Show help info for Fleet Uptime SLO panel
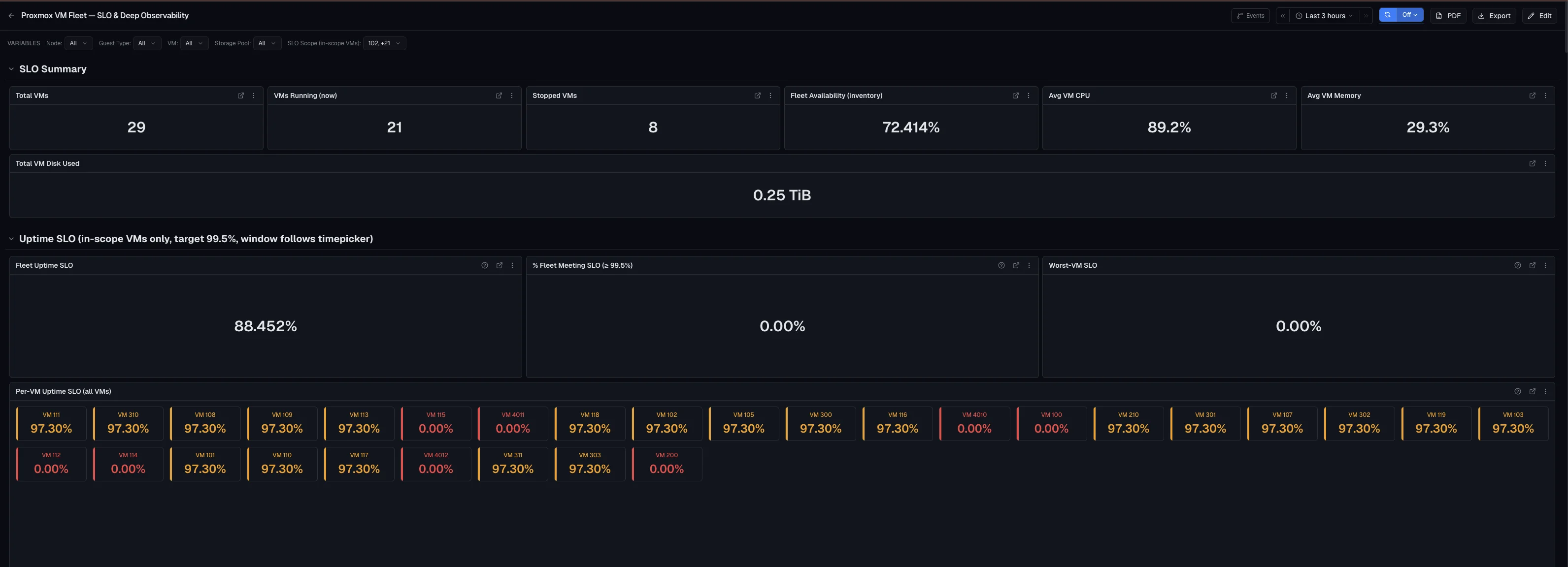 tap(485, 265)
